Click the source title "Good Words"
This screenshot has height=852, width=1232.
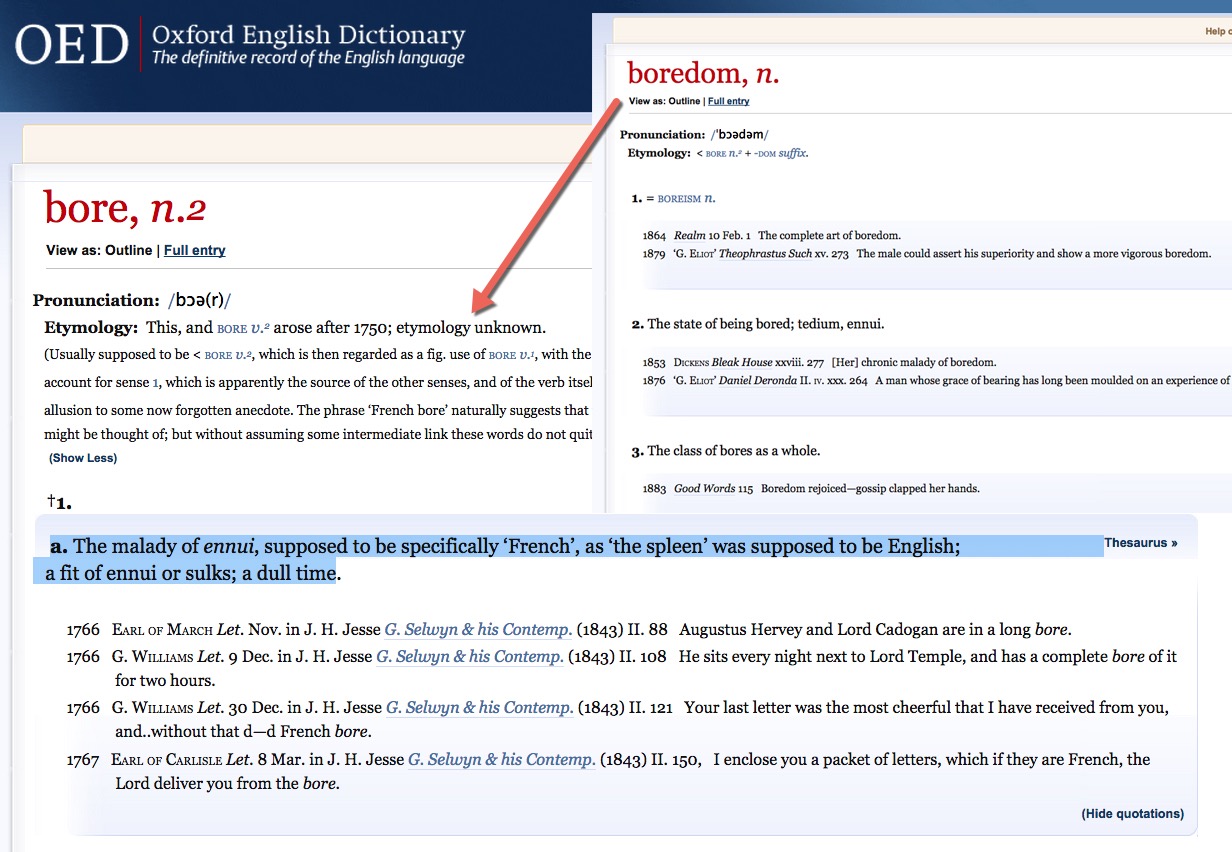704,489
